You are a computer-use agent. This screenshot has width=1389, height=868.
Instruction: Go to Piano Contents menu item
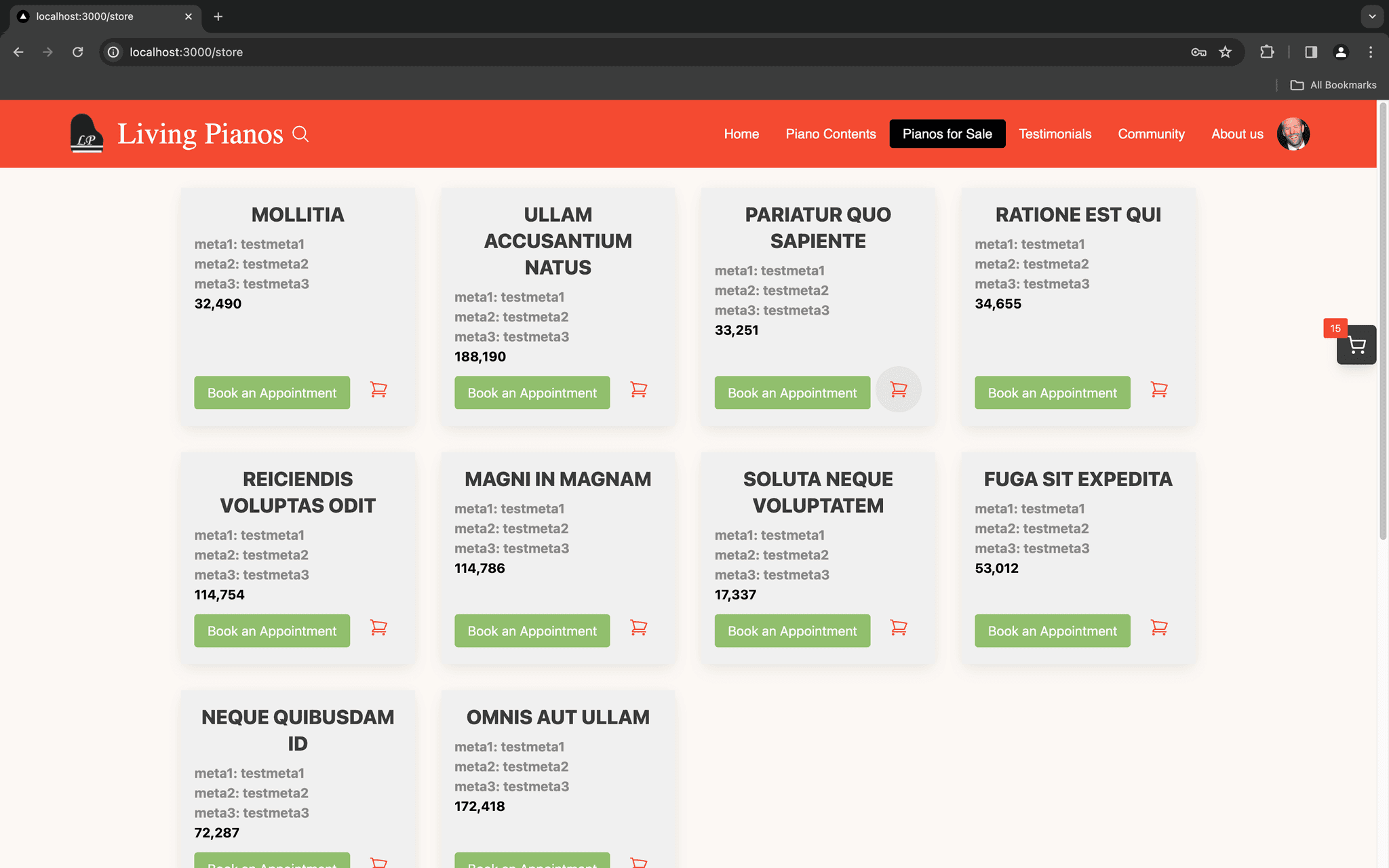[831, 134]
